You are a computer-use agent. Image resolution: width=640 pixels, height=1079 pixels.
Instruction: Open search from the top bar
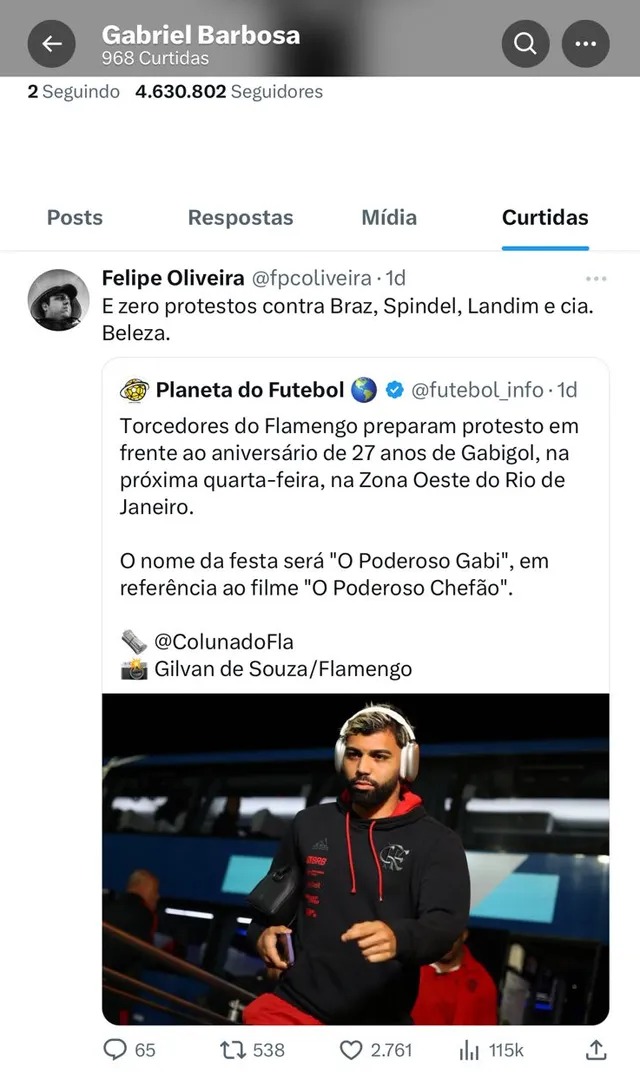[x=524, y=43]
